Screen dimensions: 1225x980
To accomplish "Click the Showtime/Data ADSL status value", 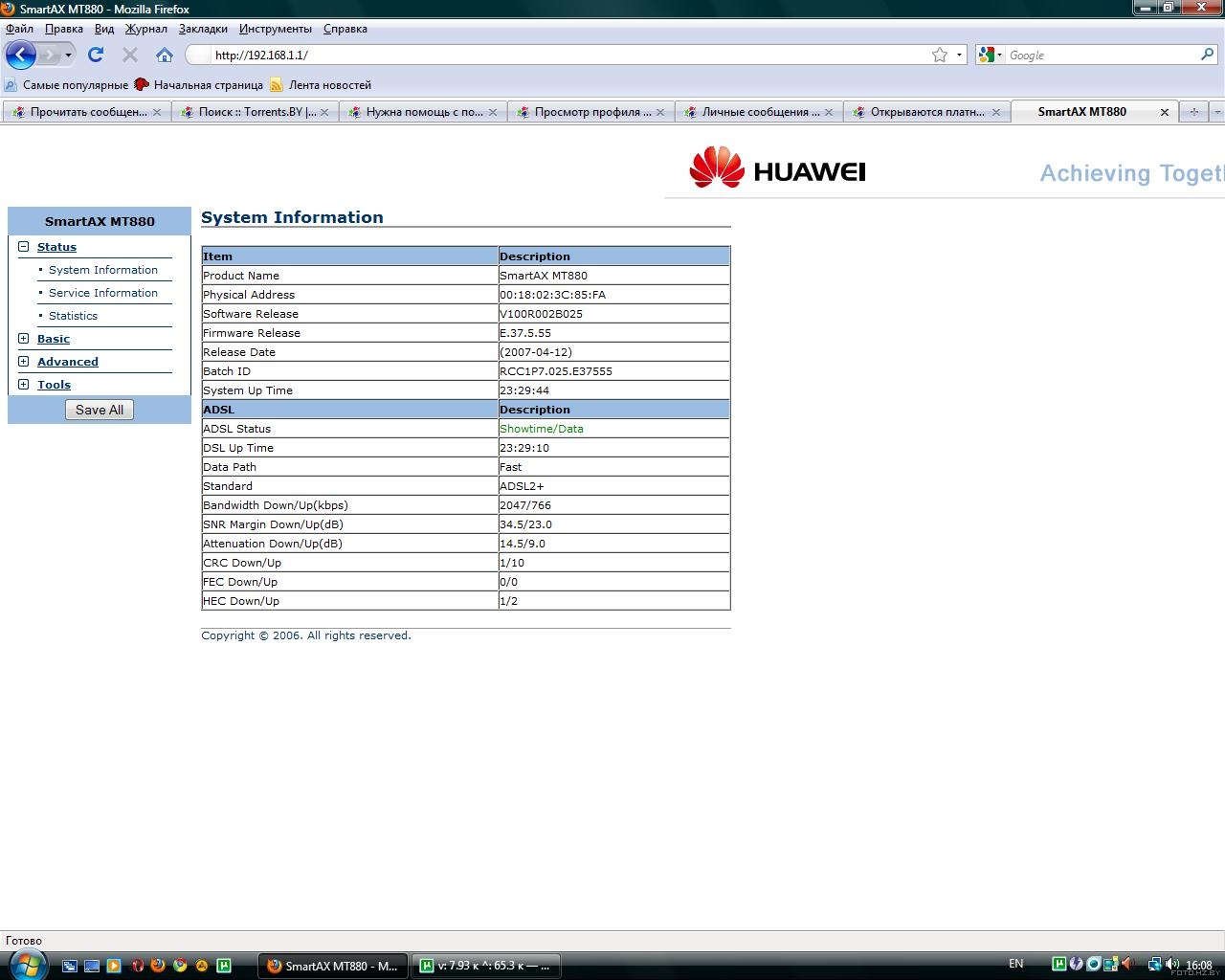I will [x=542, y=429].
